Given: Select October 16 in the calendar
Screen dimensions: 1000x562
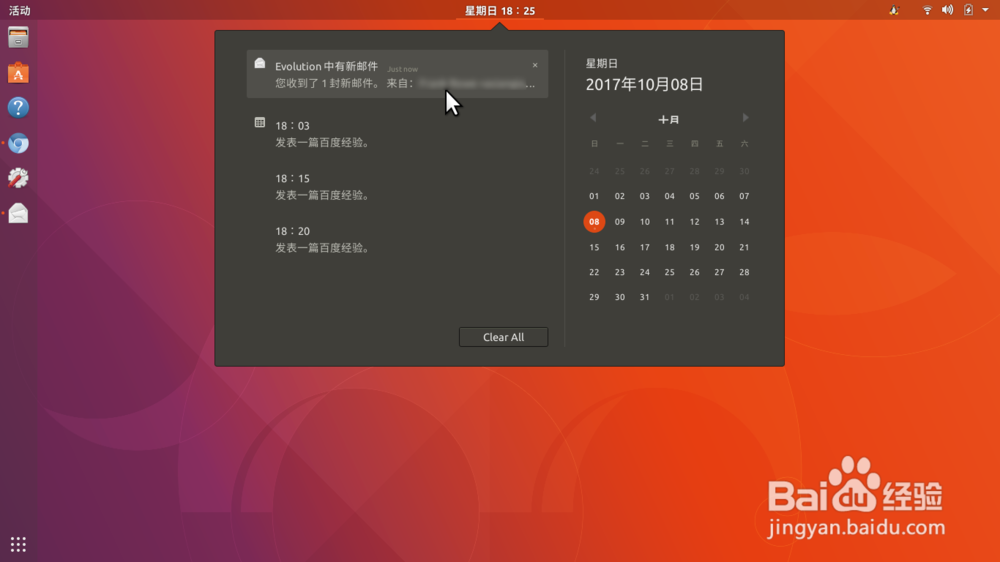Looking at the screenshot, I should click(619, 247).
